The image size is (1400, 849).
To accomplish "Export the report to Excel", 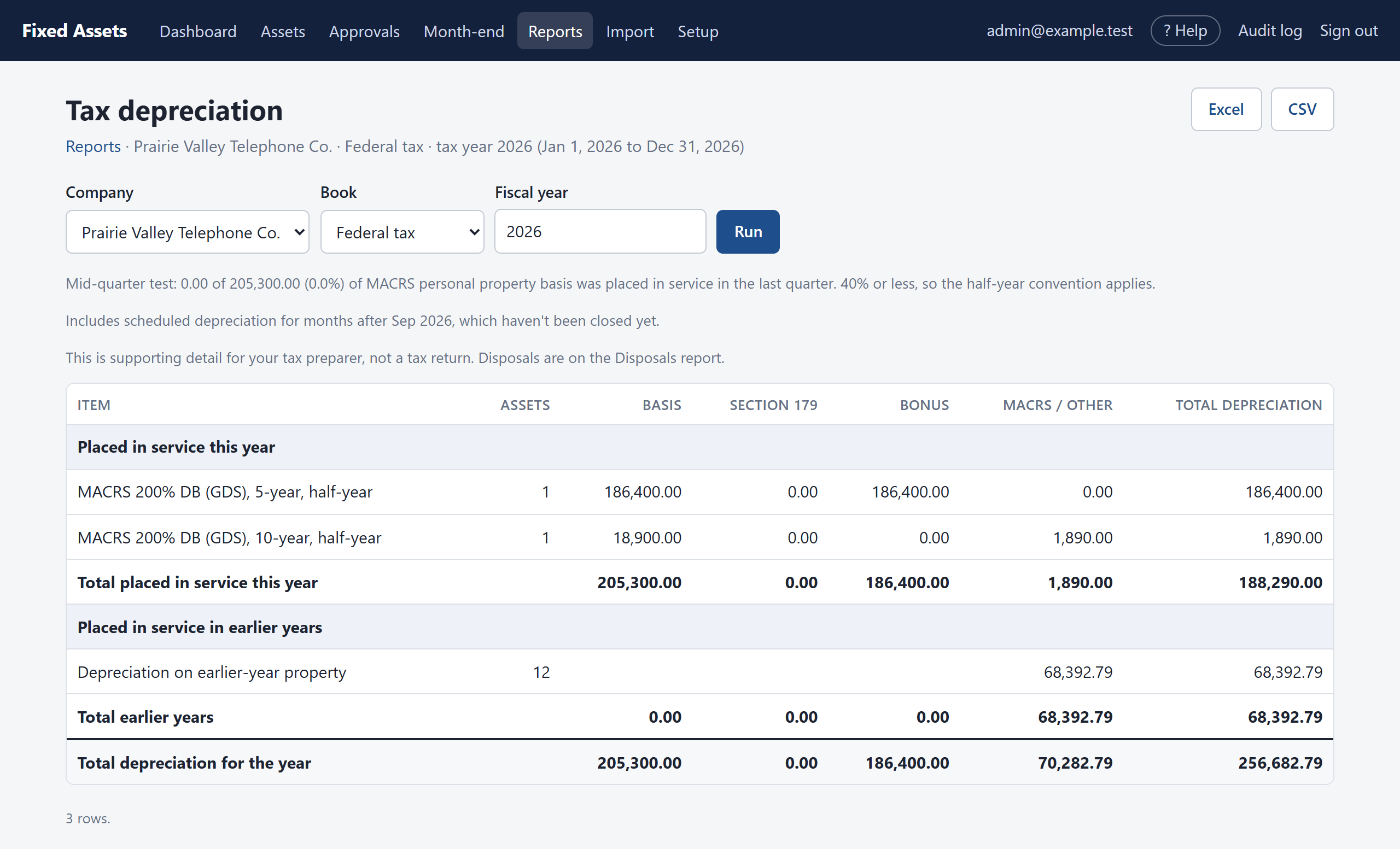I will (1226, 109).
